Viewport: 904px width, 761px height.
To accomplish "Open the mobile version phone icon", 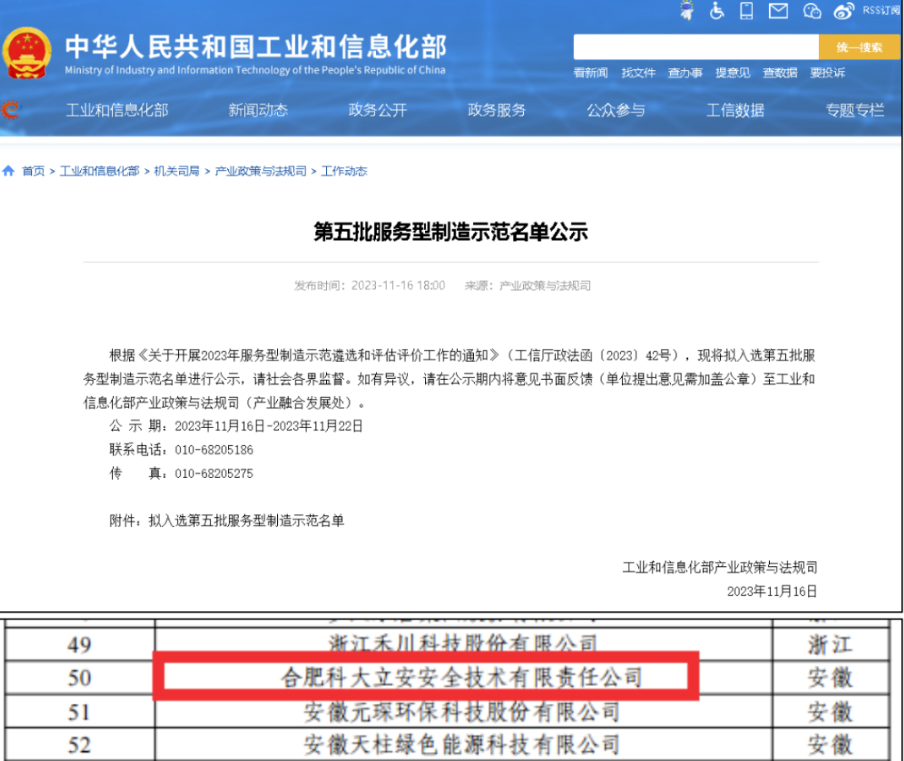I will coord(746,11).
